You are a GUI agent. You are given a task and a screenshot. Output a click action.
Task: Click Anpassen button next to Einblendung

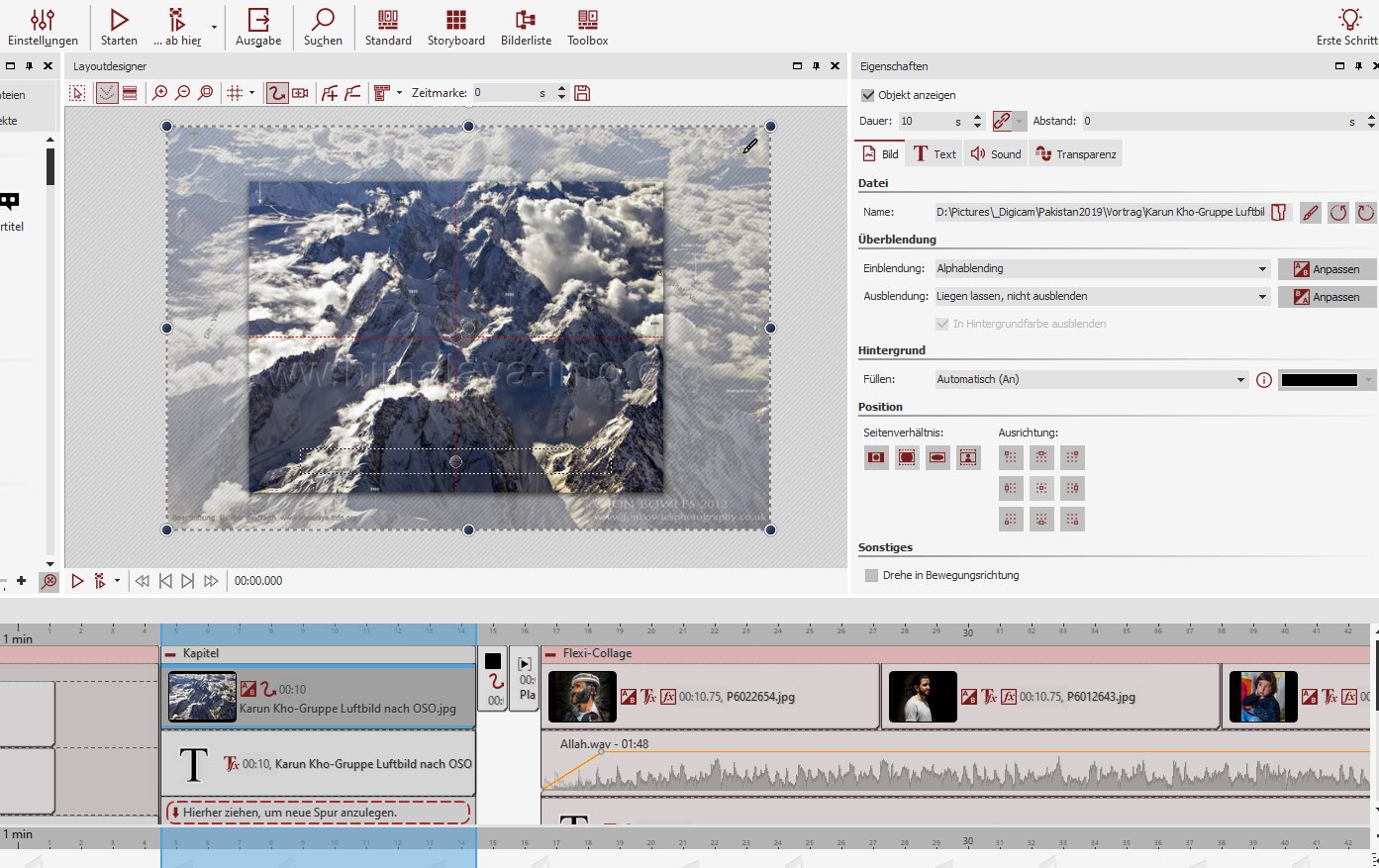coord(1327,269)
